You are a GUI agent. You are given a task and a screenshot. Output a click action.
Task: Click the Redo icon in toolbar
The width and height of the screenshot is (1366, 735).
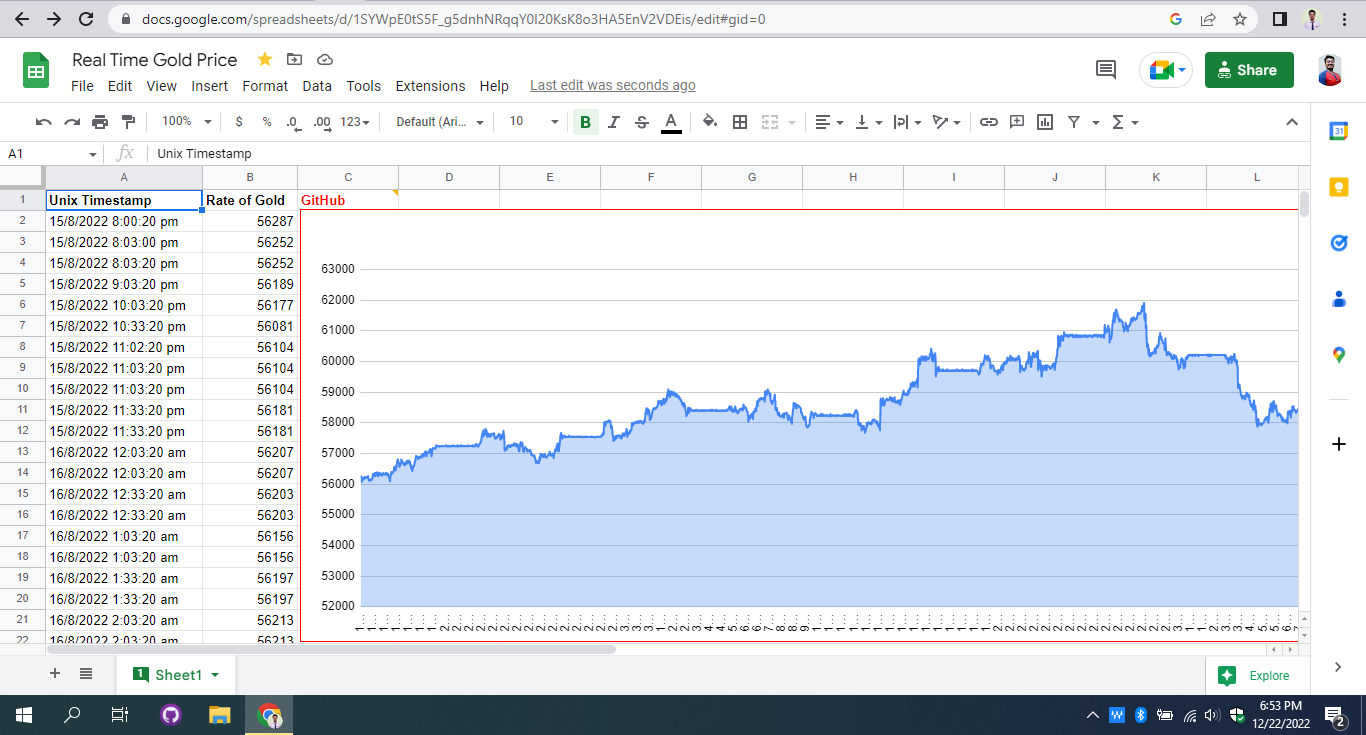tap(72, 122)
